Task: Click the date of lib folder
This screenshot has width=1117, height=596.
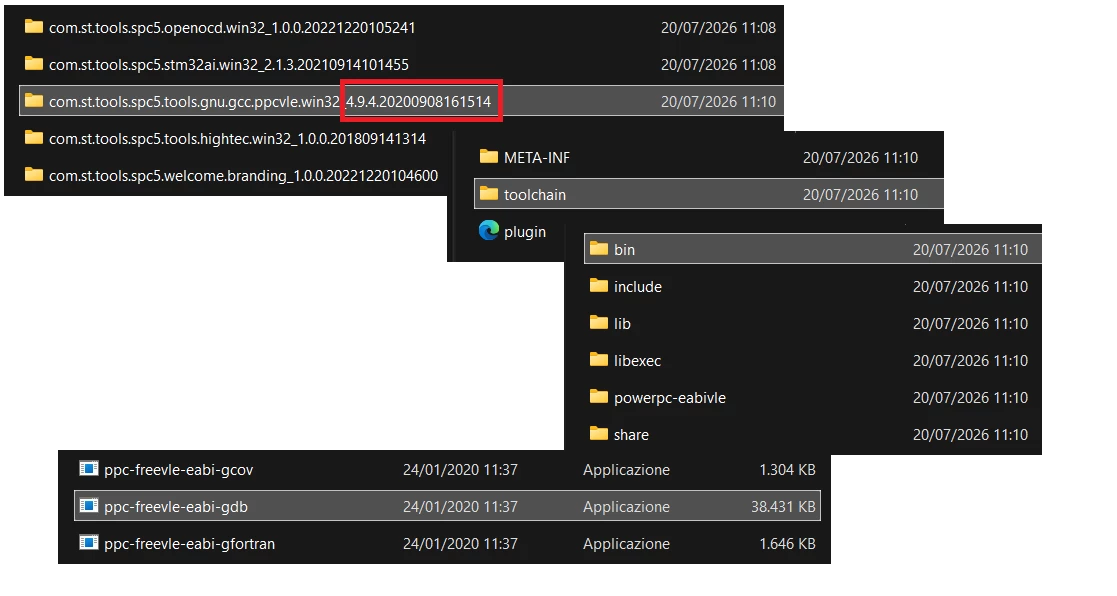Action: [970, 324]
